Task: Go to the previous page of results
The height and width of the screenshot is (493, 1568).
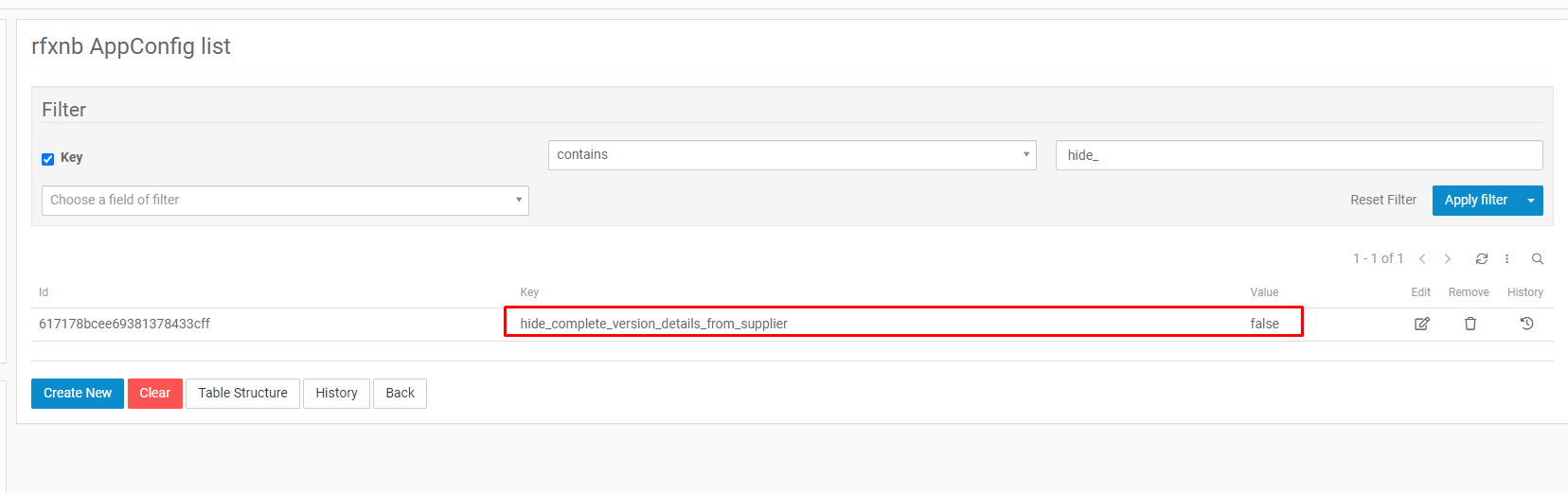Action: click(x=1422, y=259)
